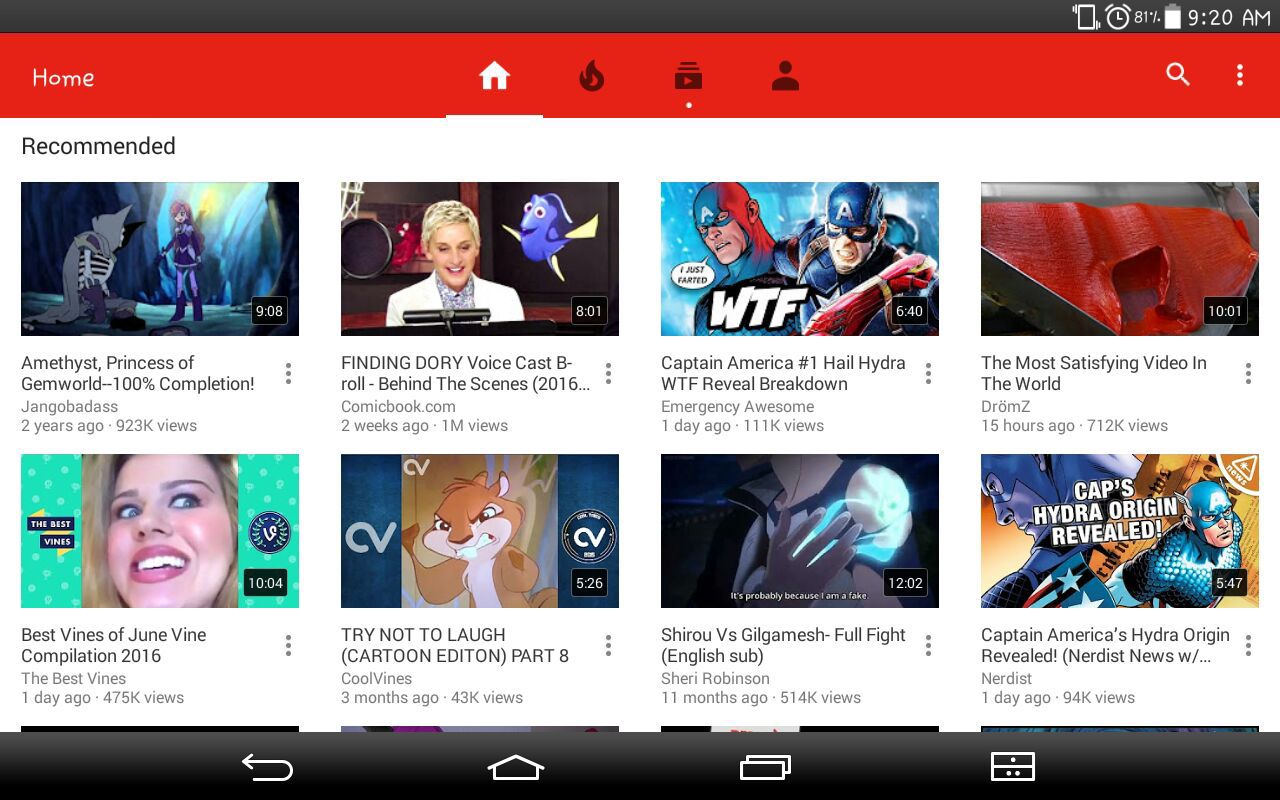
Task: Tap the Android back navigation button
Action: point(267,767)
